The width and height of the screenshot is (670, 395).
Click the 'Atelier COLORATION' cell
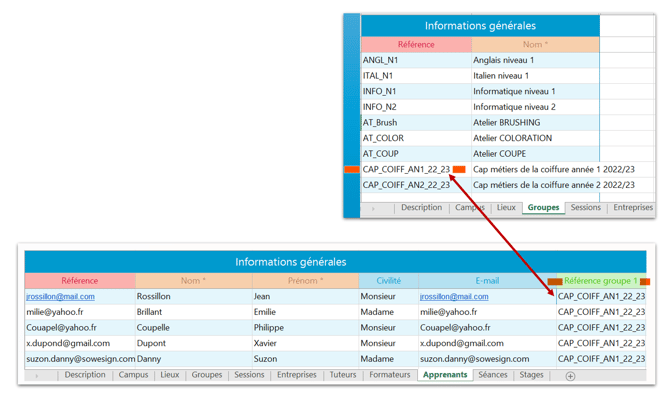pos(535,139)
